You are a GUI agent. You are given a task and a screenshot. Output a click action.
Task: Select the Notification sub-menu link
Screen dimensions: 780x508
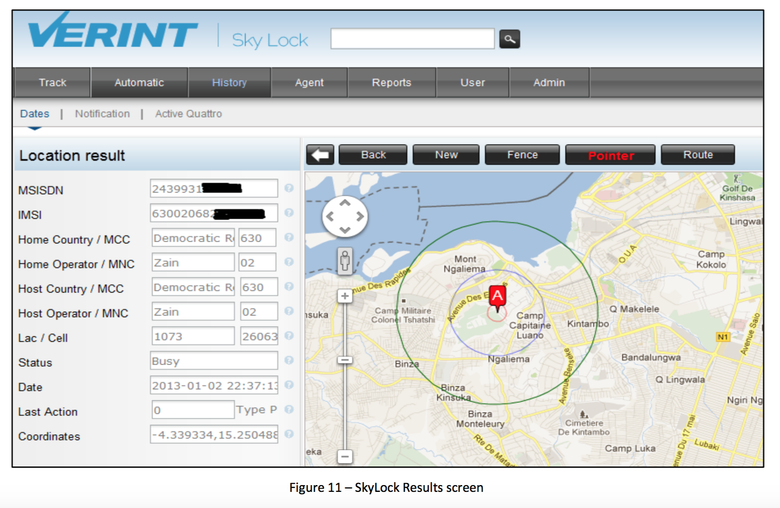tap(102, 113)
